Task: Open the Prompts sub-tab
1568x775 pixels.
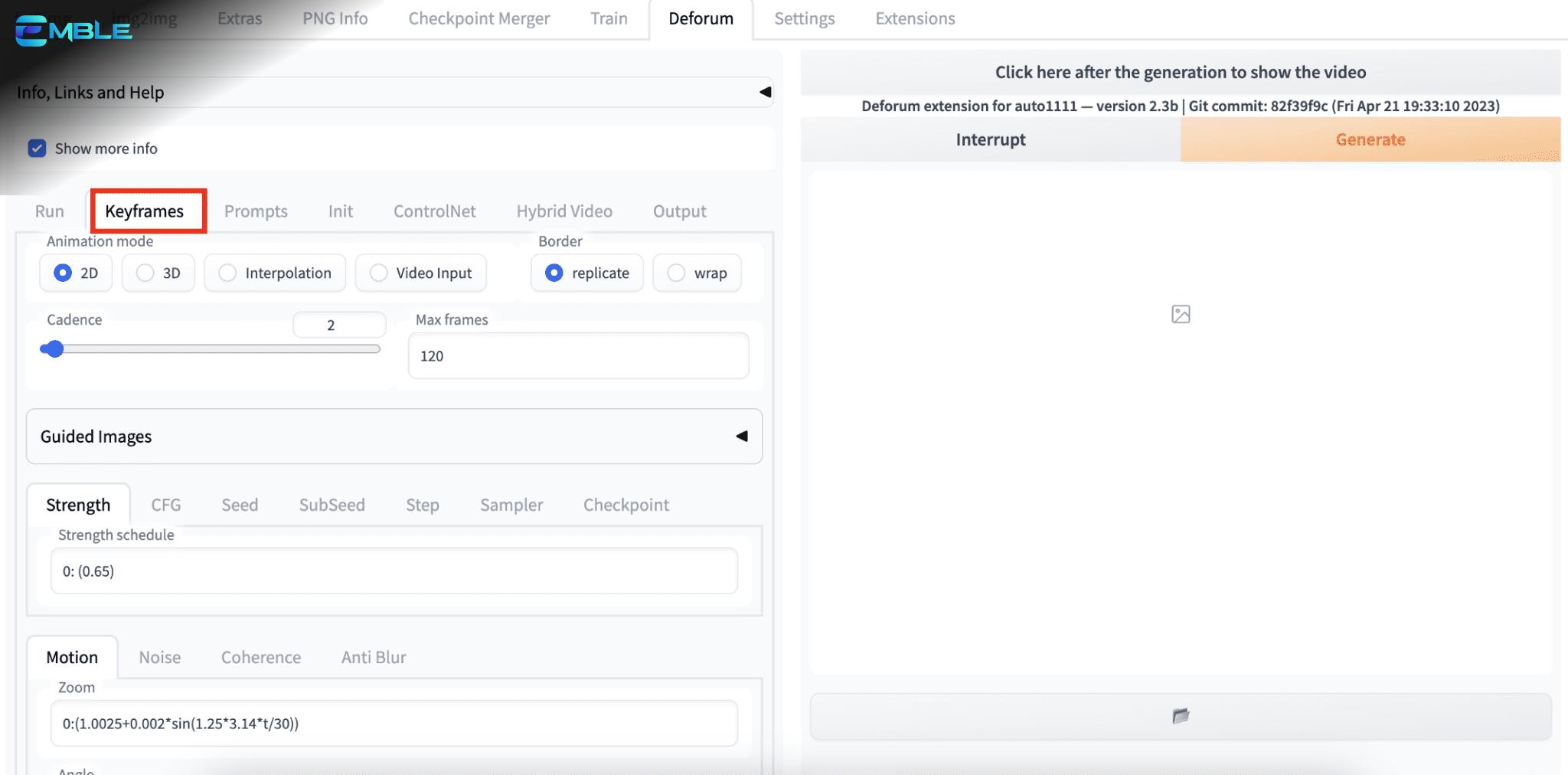Action: tap(256, 211)
